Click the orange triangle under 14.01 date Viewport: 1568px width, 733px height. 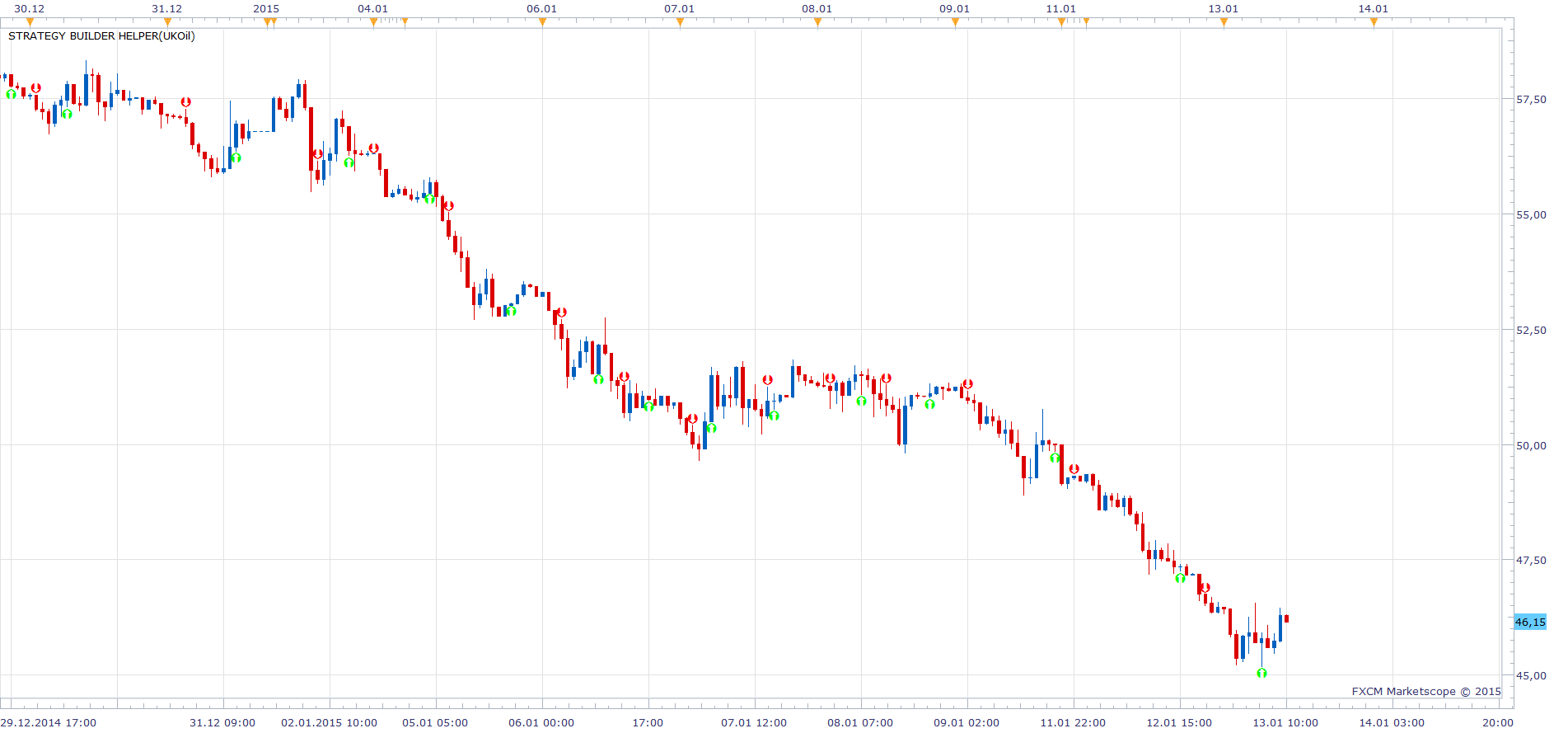pyautogui.click(x=1374, y=22)
